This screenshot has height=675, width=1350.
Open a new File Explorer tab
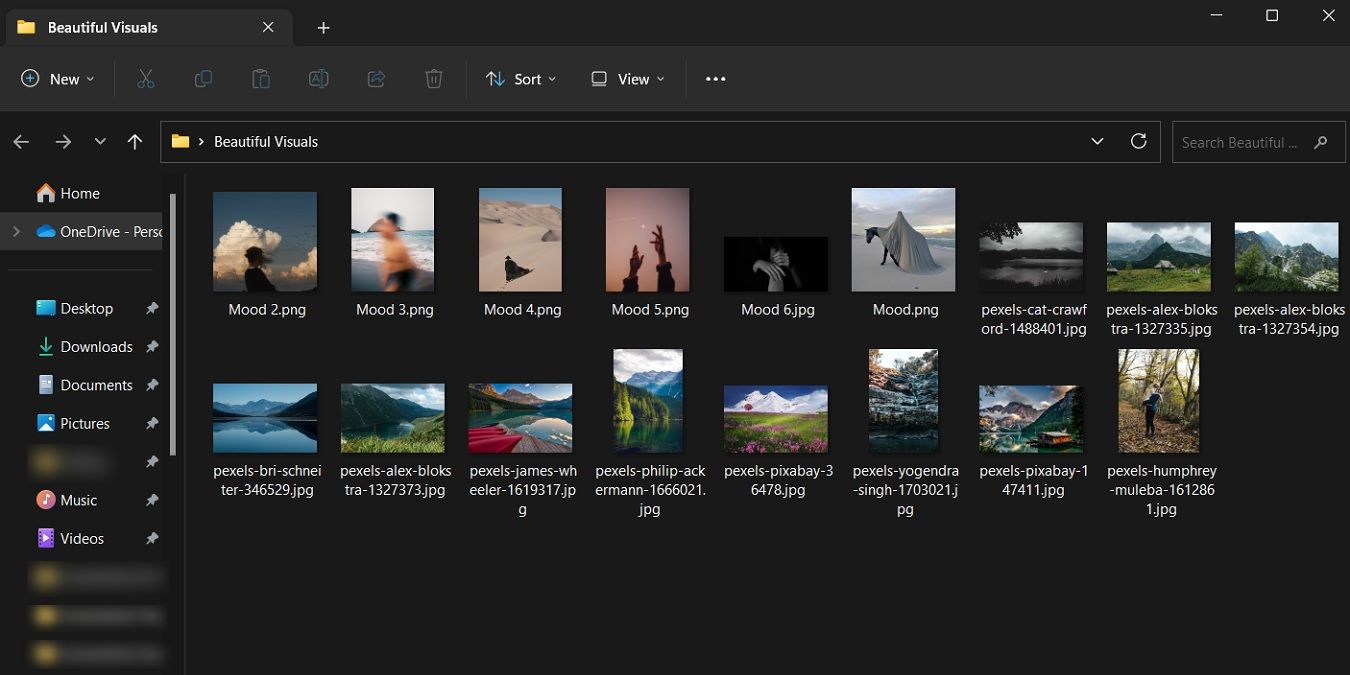(323, 27)
